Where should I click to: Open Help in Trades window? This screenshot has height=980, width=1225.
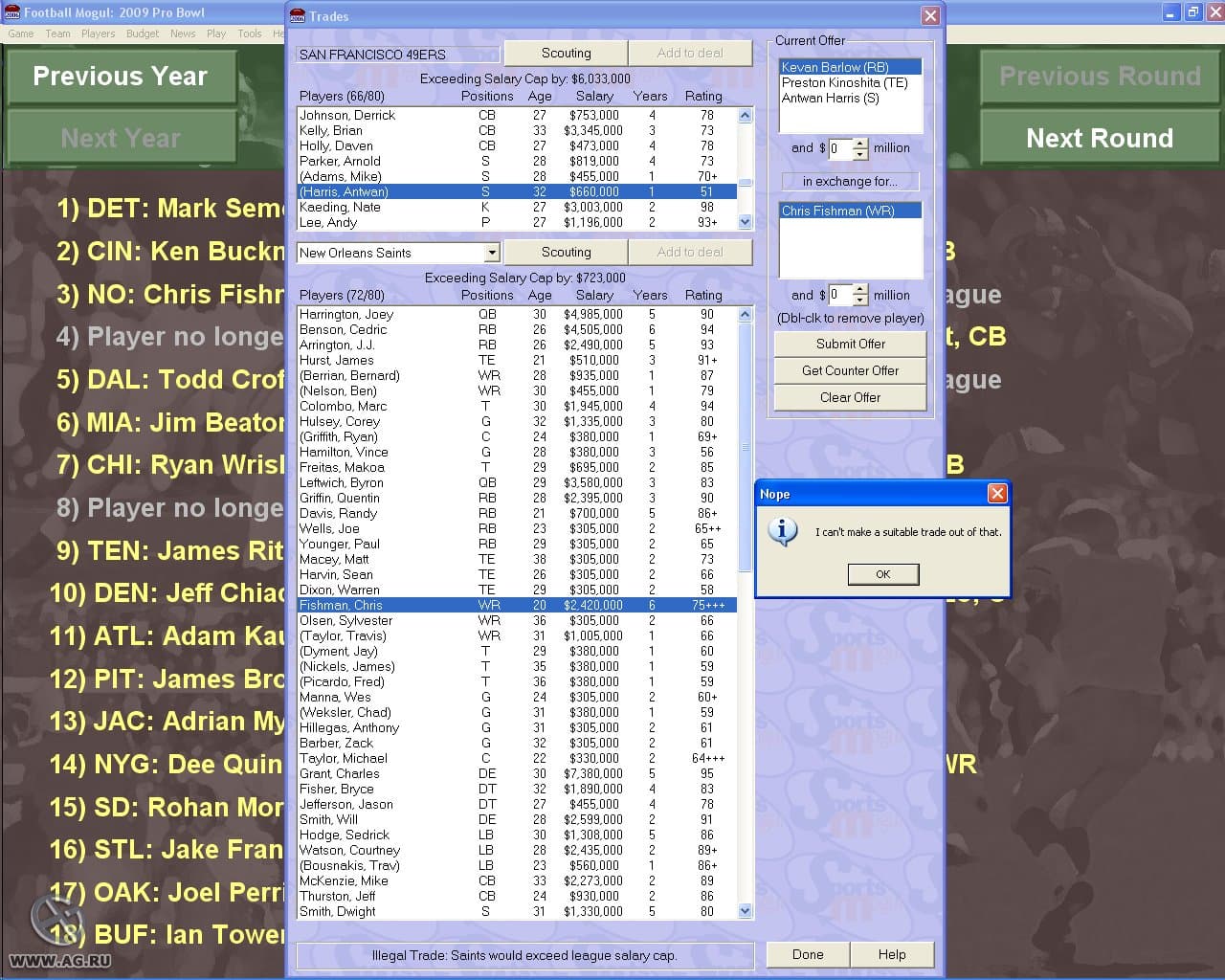(x=892, y=955)
